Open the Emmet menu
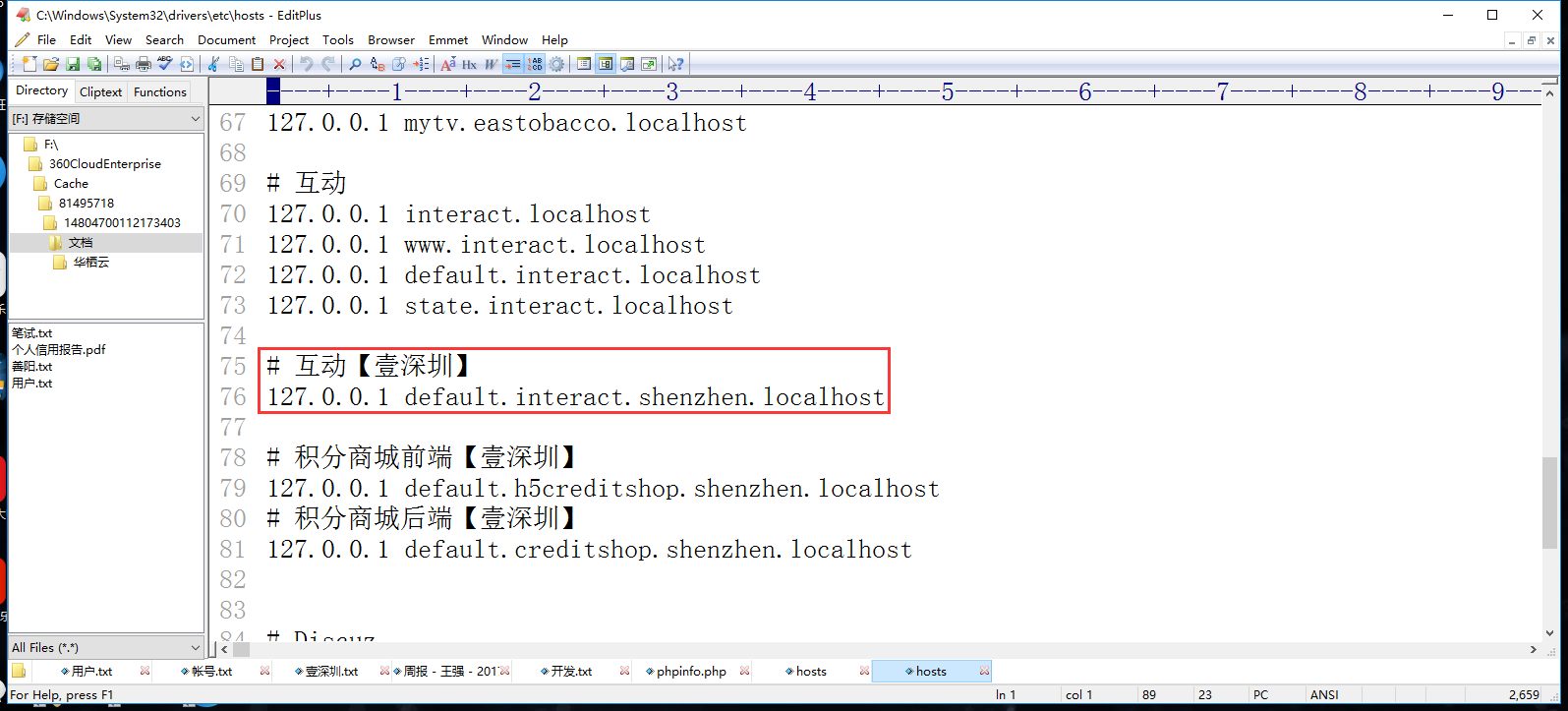The width and height of the screenshot is (1568, 711). 448,40
